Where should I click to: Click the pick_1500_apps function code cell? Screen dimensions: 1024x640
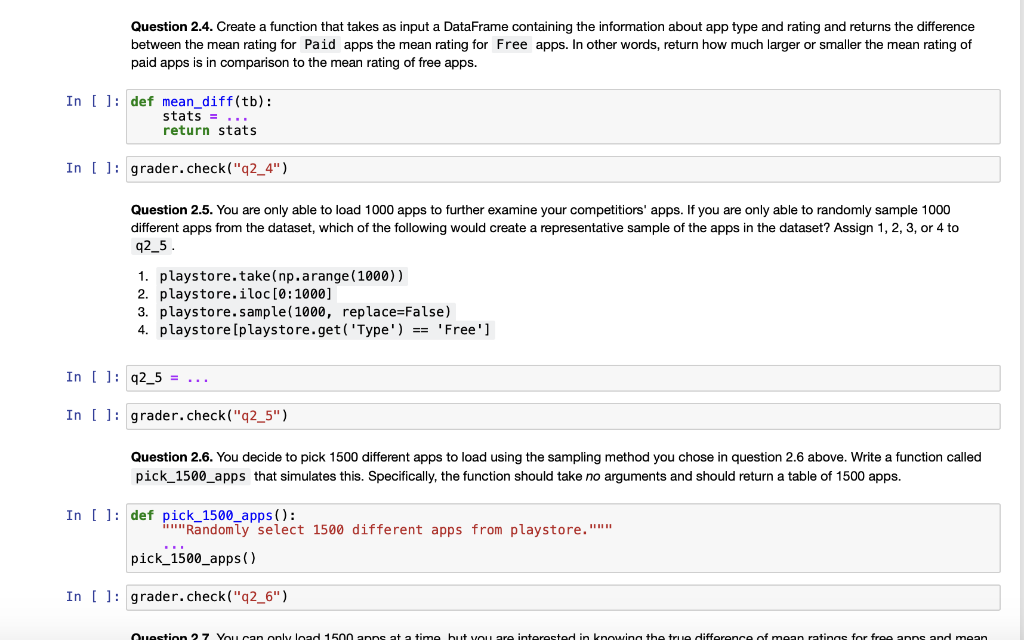(563, 537)
